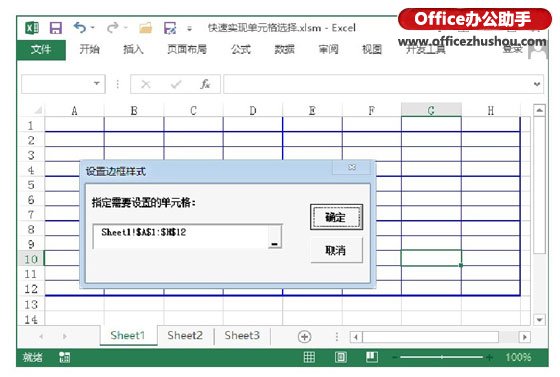Click the vertical scrollbar up arrow
Viewport: 560px width, 377px height.
539,110
